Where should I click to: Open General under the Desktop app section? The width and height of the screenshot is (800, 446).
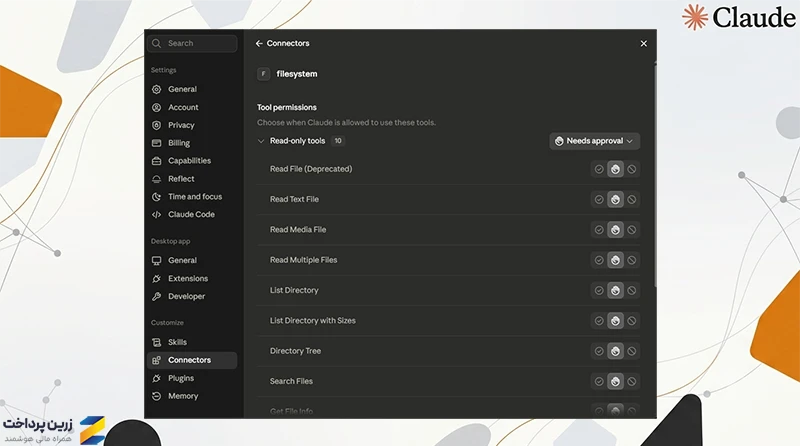(x=192, y=261)
